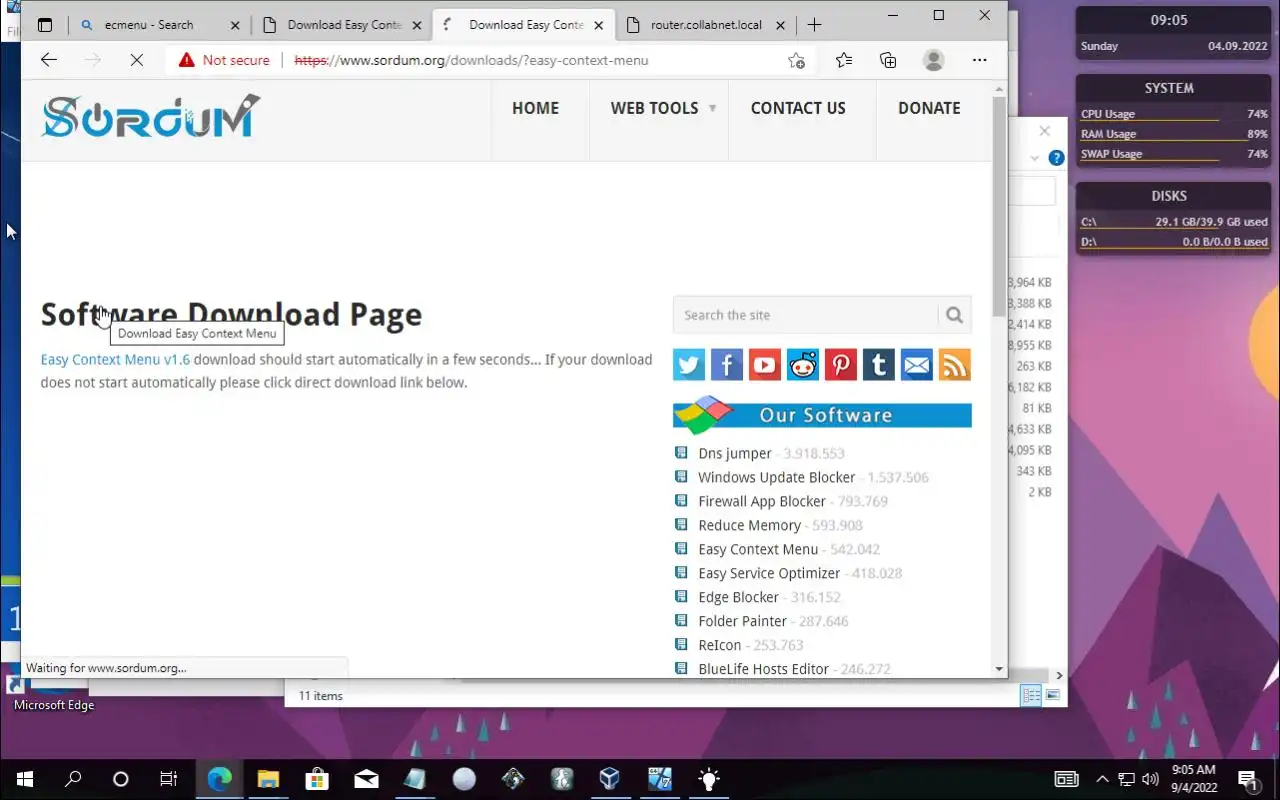
Task: Switch to ecmenu - Search tab
Action: [x=148, y=25]
